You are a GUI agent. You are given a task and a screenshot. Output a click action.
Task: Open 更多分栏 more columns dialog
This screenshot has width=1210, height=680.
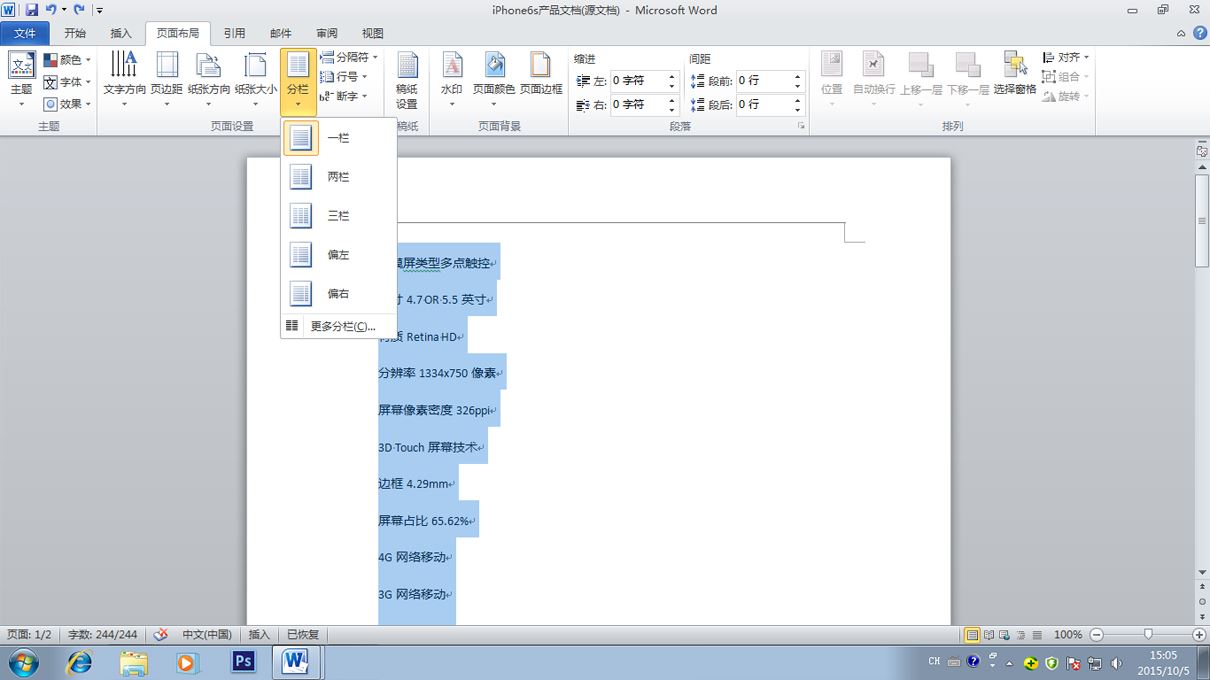[x=338, y=326]
